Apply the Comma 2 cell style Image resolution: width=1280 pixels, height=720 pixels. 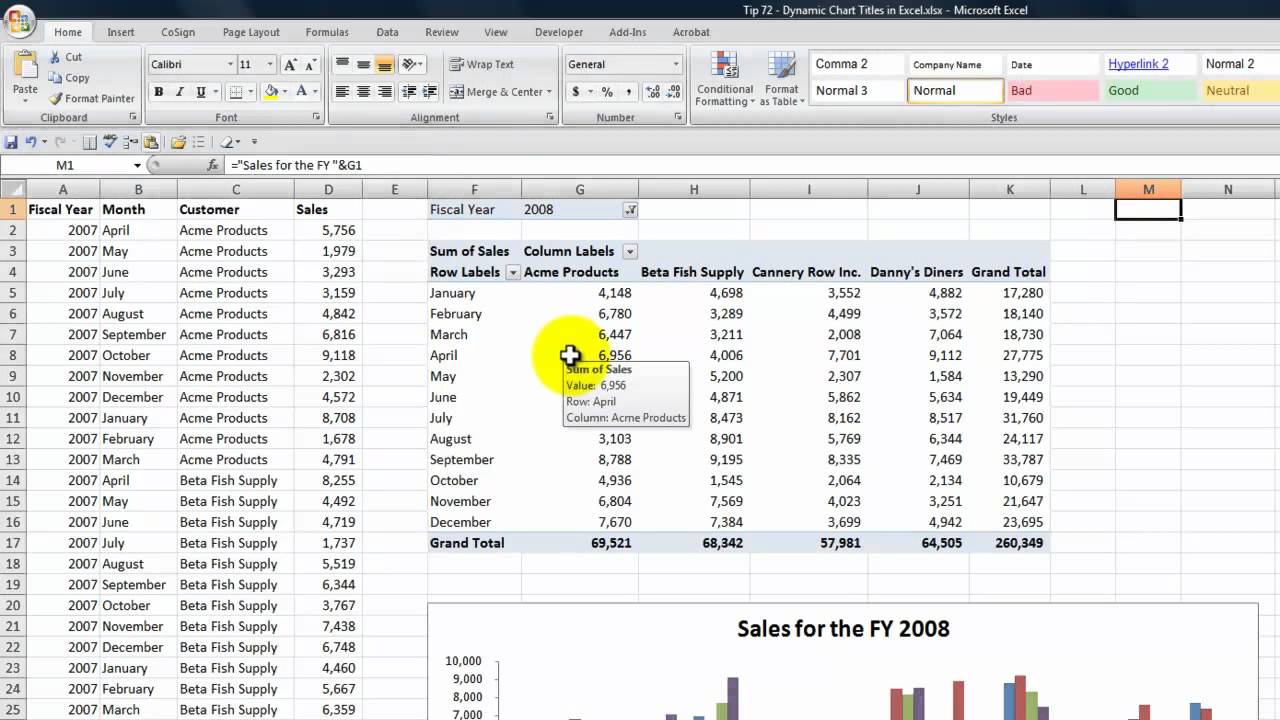pyautogui.click(x=857, y=64)
